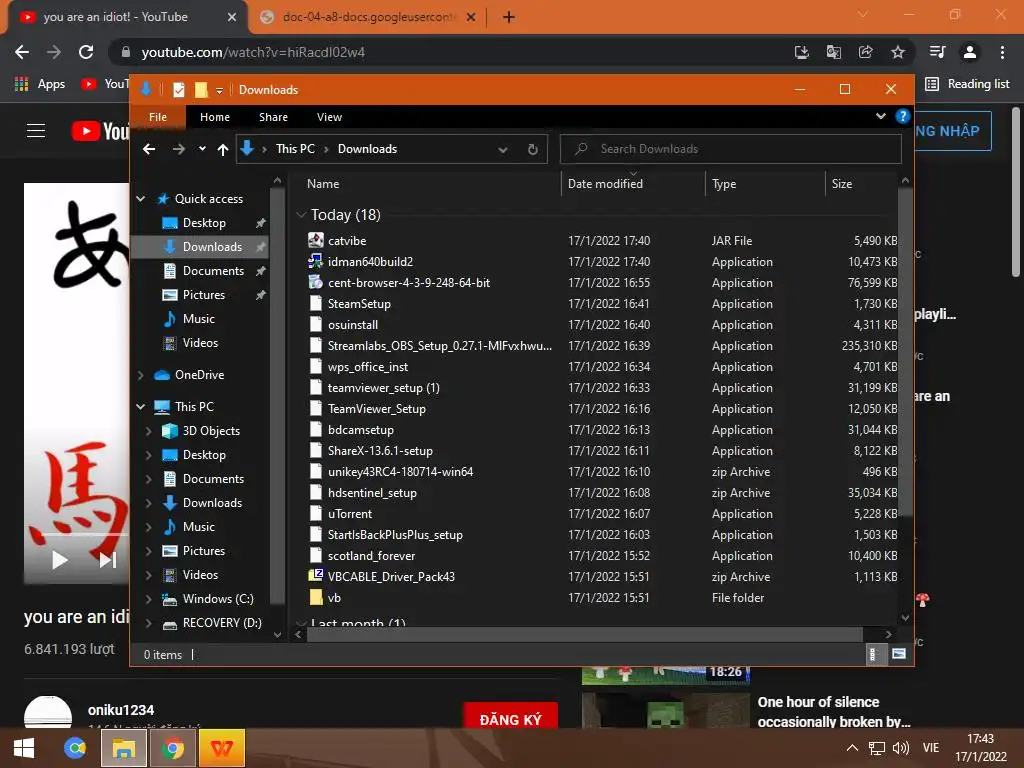Open the address bar history dropdown
Screen dimensions: 1024x768
[502, 149]
